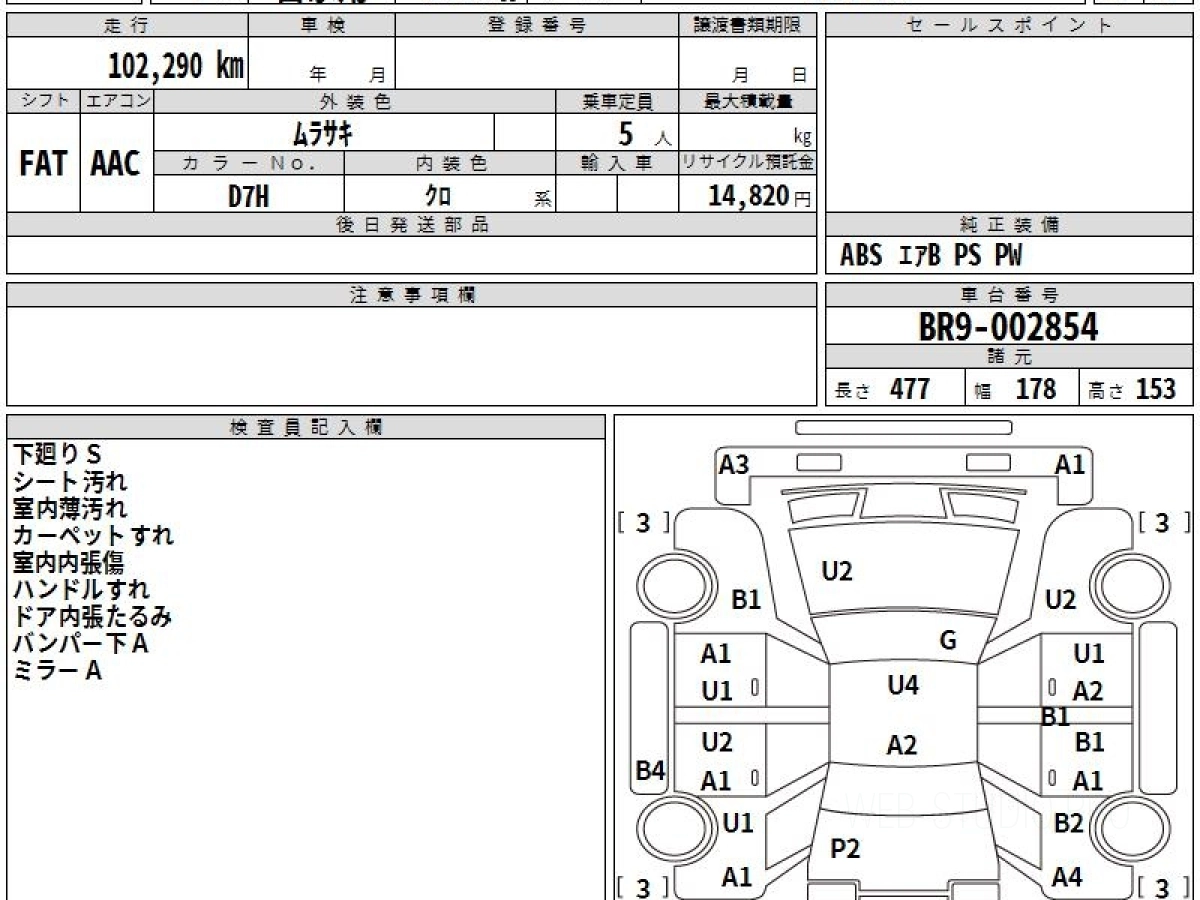Screen dimensions: 1200x900
Task: Click the A2 mark on the roof
Action: click(x=902, y=745)
